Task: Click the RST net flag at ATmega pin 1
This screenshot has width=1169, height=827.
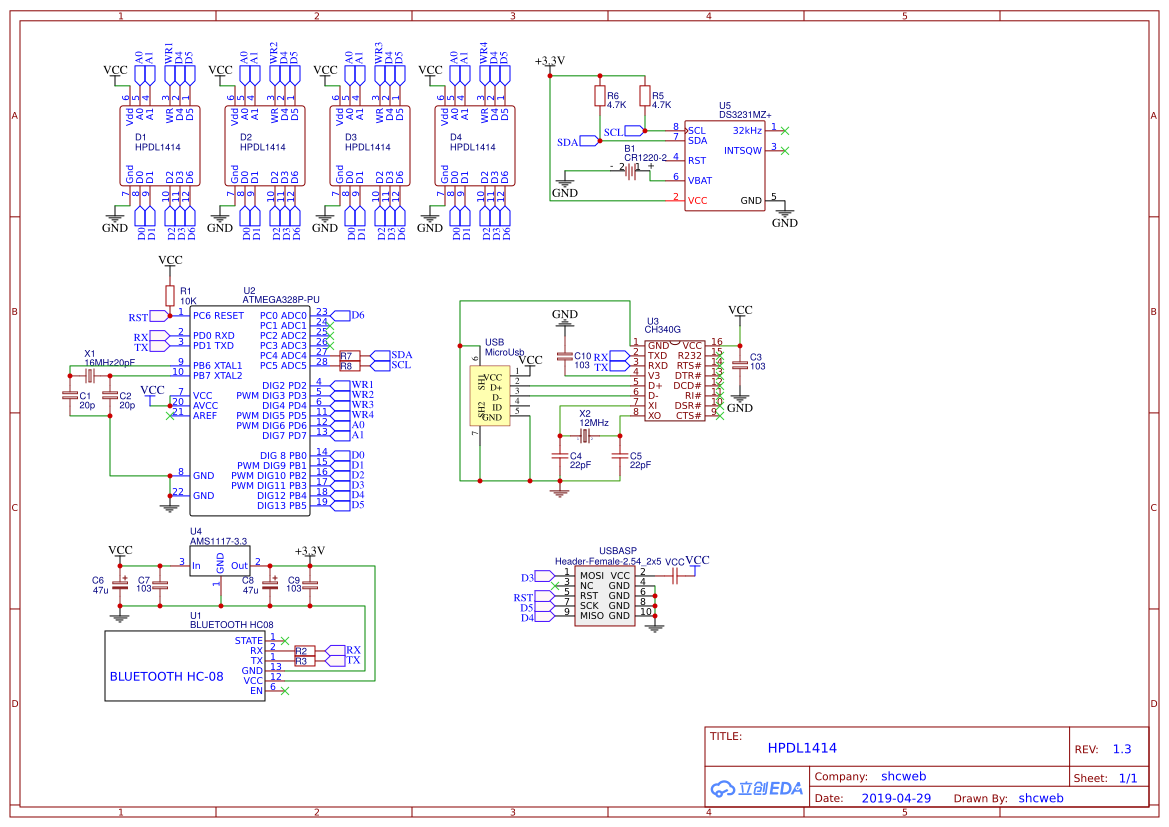Action: pyautogui.click(x=159, y=316)
